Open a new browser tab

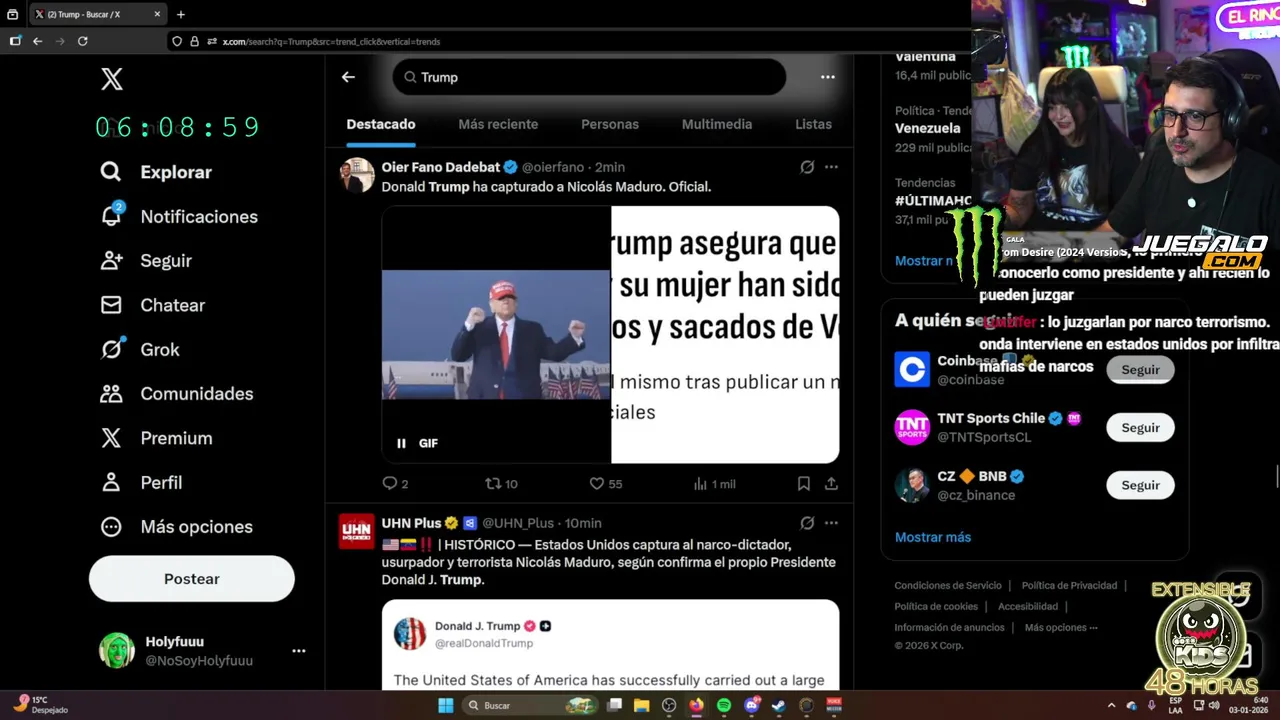coord(181,15)
